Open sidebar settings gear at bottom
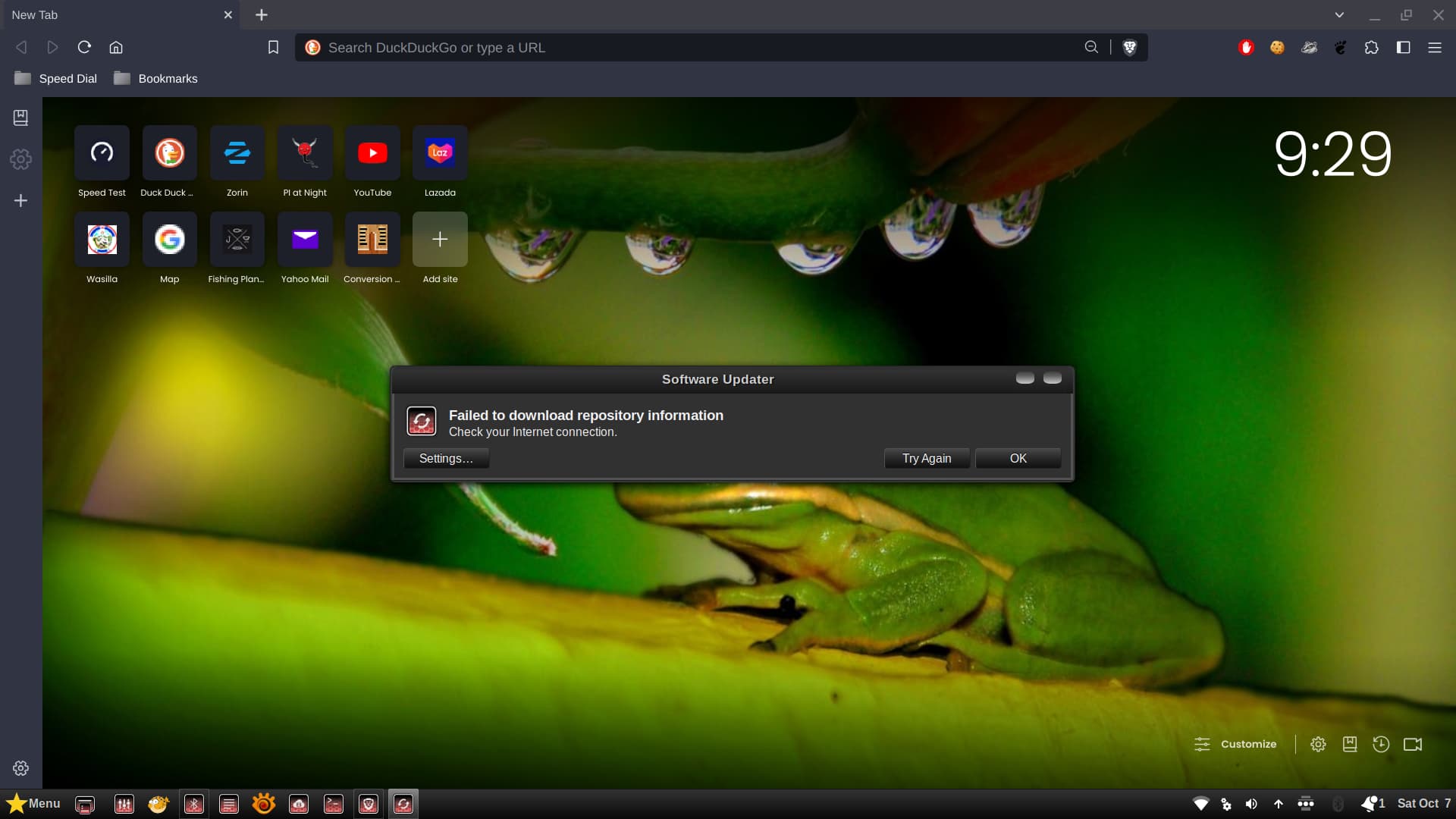 pyautogui.click(x=20, y=768)
